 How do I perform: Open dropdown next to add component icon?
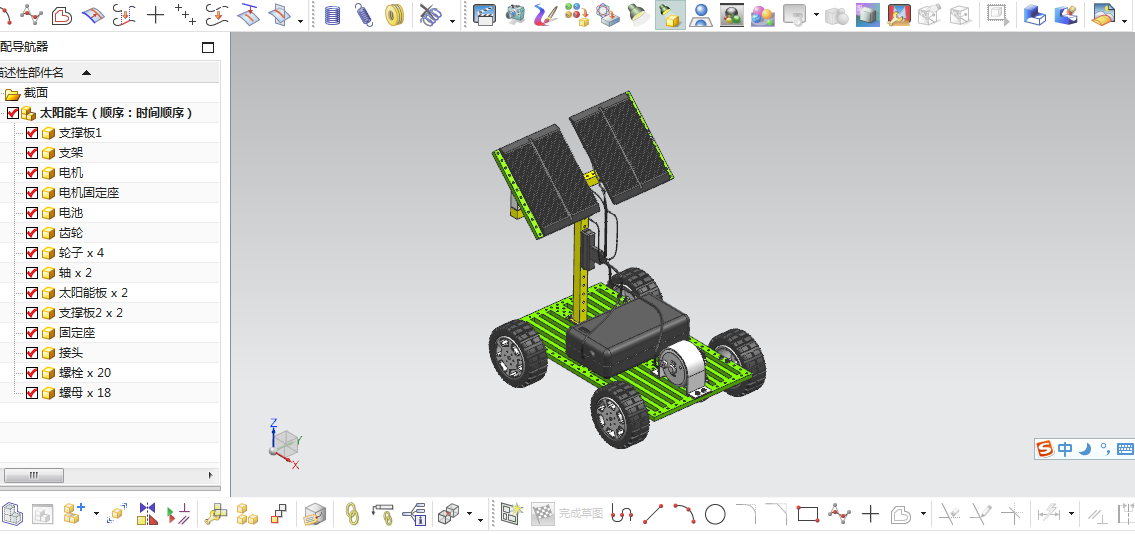[96, 515]
